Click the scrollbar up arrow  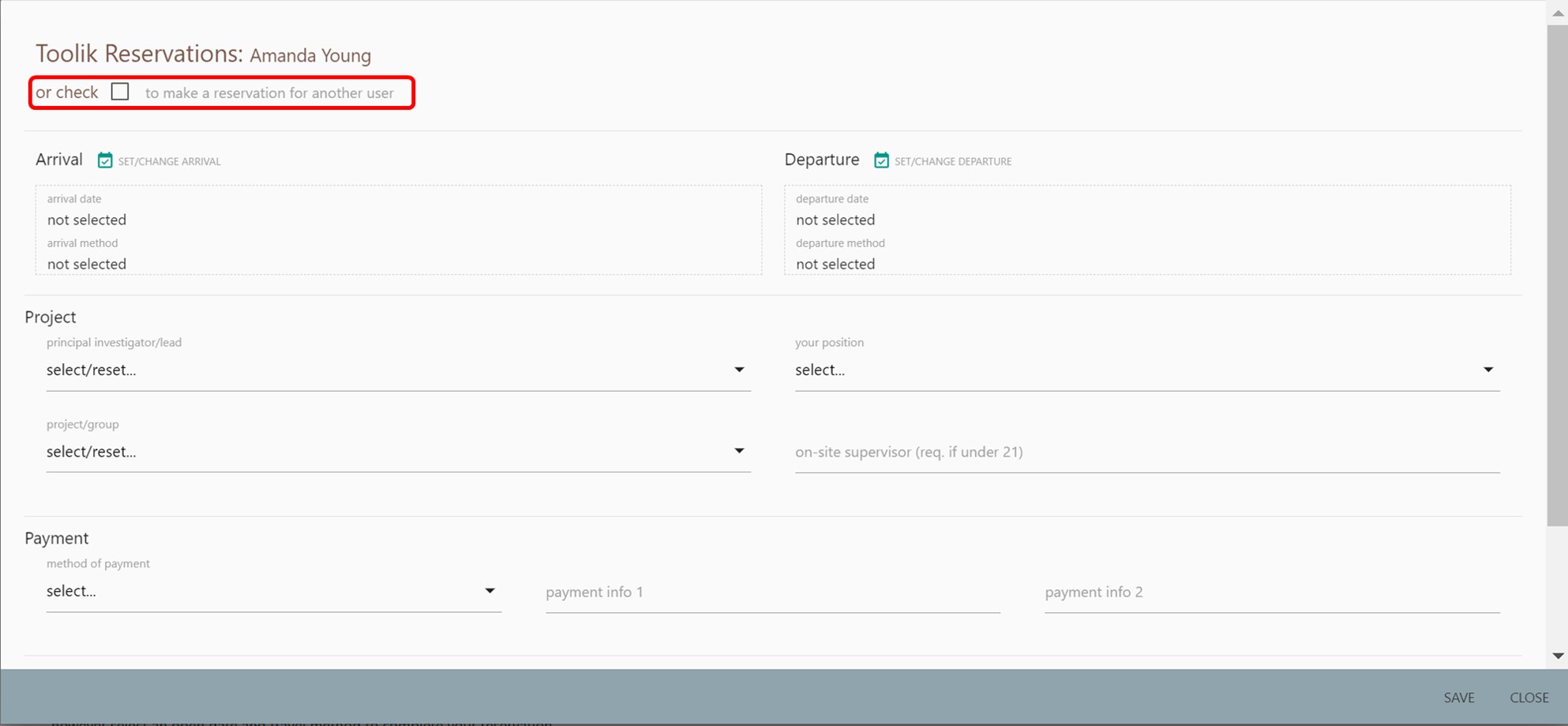(1558, 13)
